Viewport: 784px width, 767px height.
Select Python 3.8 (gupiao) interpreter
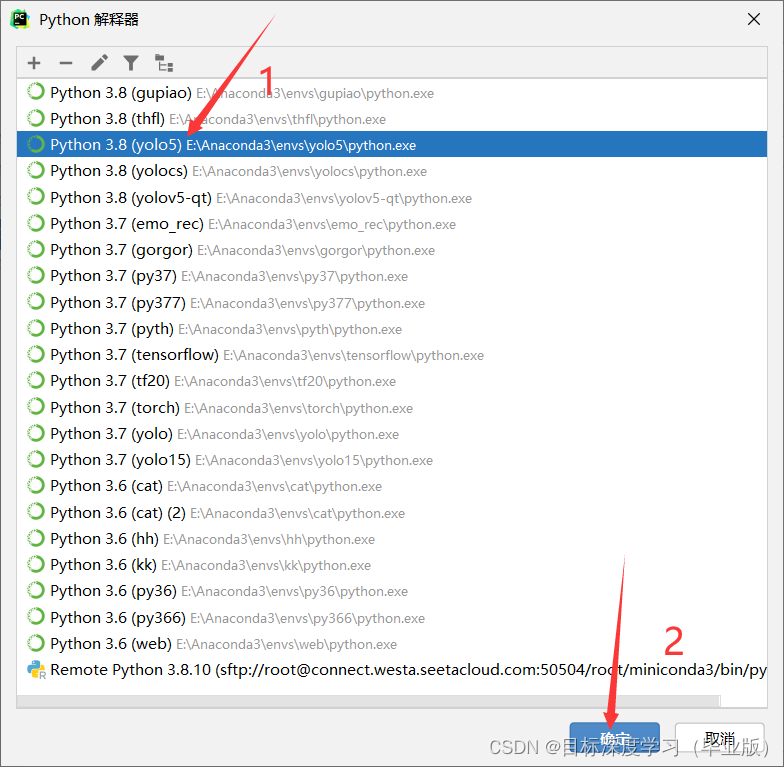click(x=392, y=92)
